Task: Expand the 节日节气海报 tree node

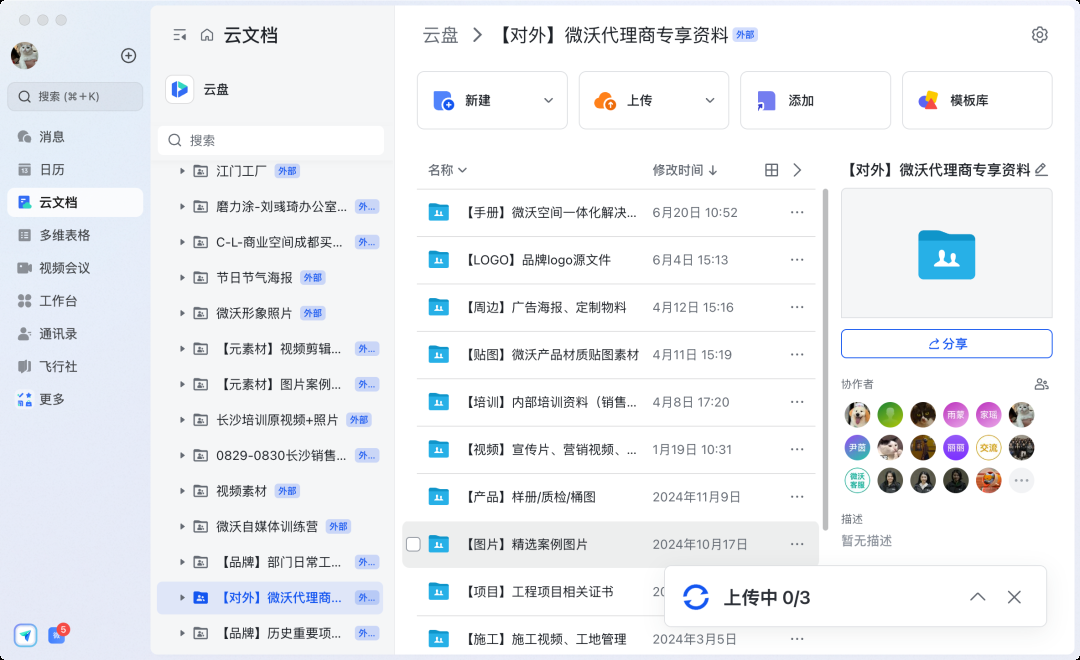Action: click(x=182, y=278)
